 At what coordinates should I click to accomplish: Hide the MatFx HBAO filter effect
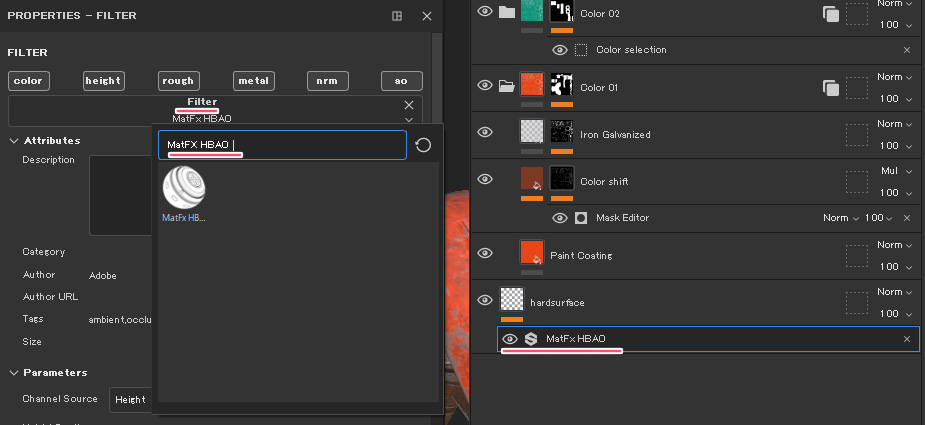[x=510, y=339]
